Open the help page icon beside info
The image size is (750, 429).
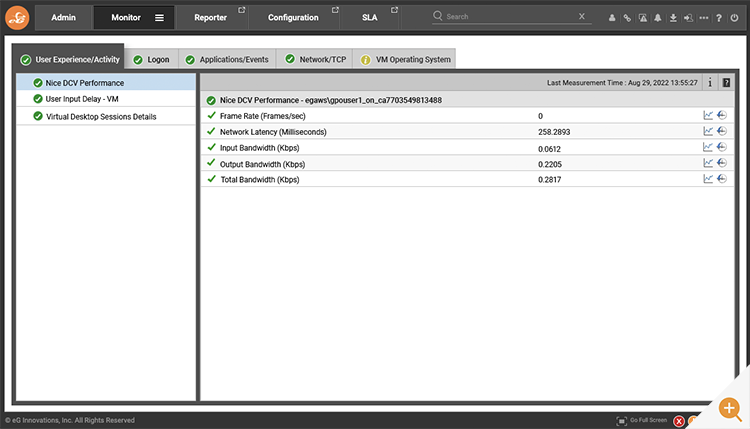tap(726, 82)
